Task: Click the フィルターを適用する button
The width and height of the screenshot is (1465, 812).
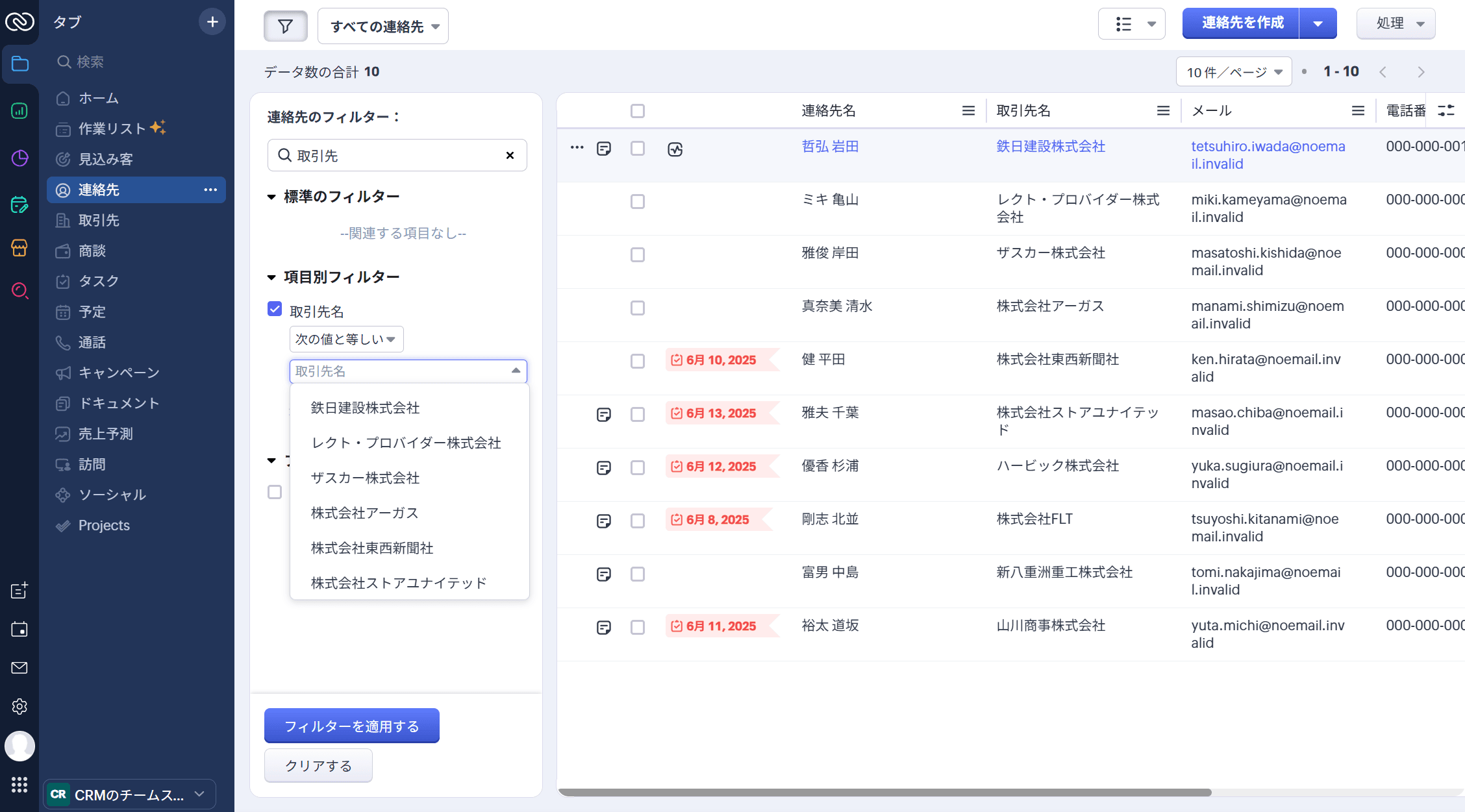Action: click(351, 726)
